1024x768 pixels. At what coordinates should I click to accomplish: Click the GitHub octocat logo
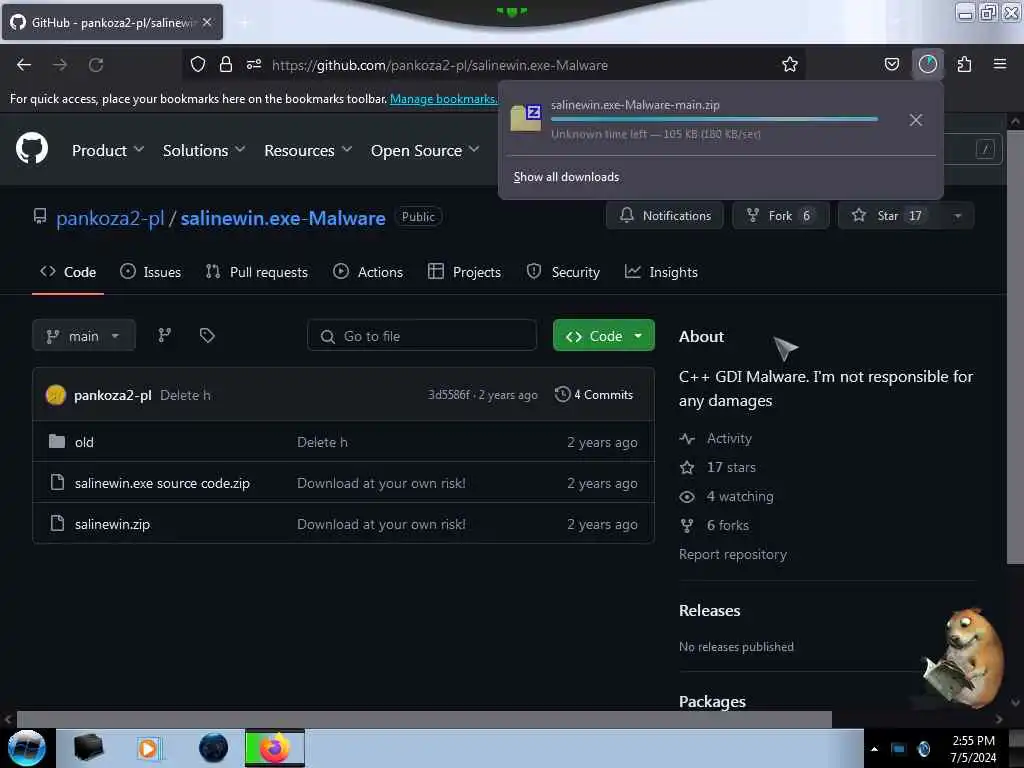point(31,148)
